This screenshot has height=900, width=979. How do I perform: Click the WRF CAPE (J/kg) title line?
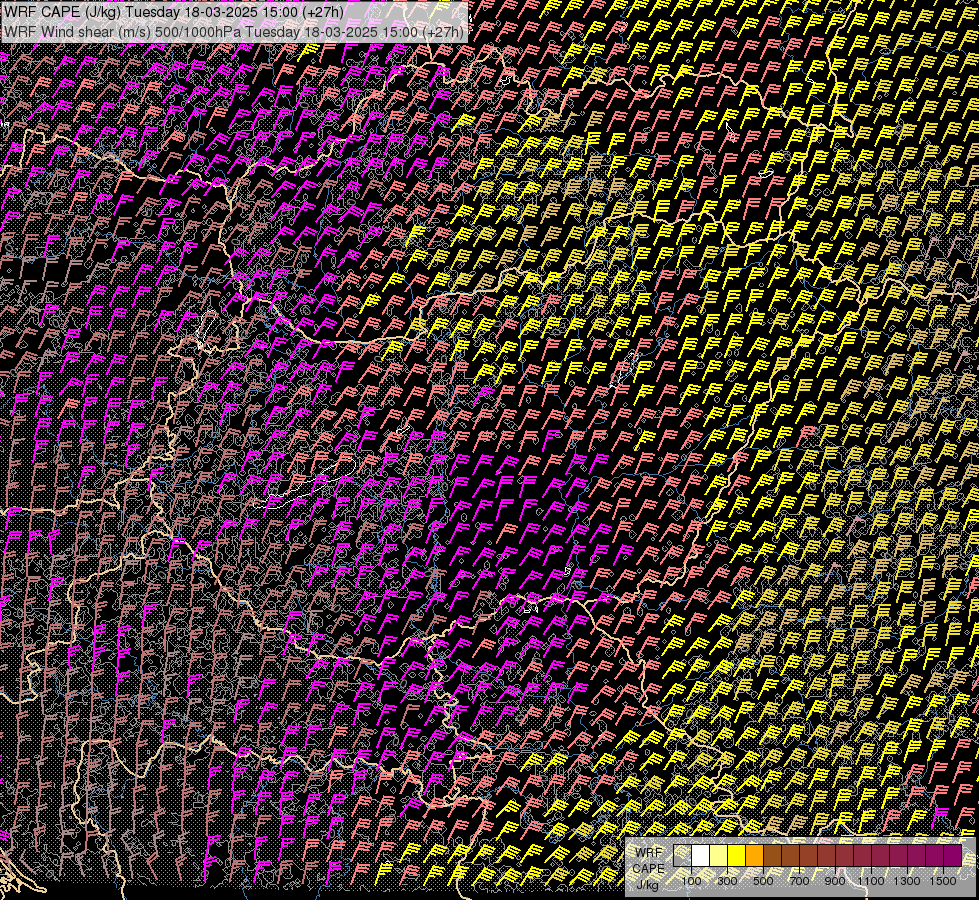coord(173,12)
